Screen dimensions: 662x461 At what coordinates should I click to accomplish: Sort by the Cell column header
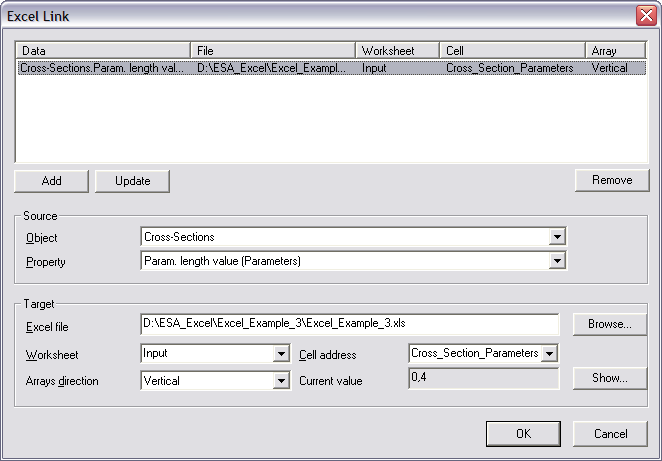pyautogui.click(x=513, y=51)
